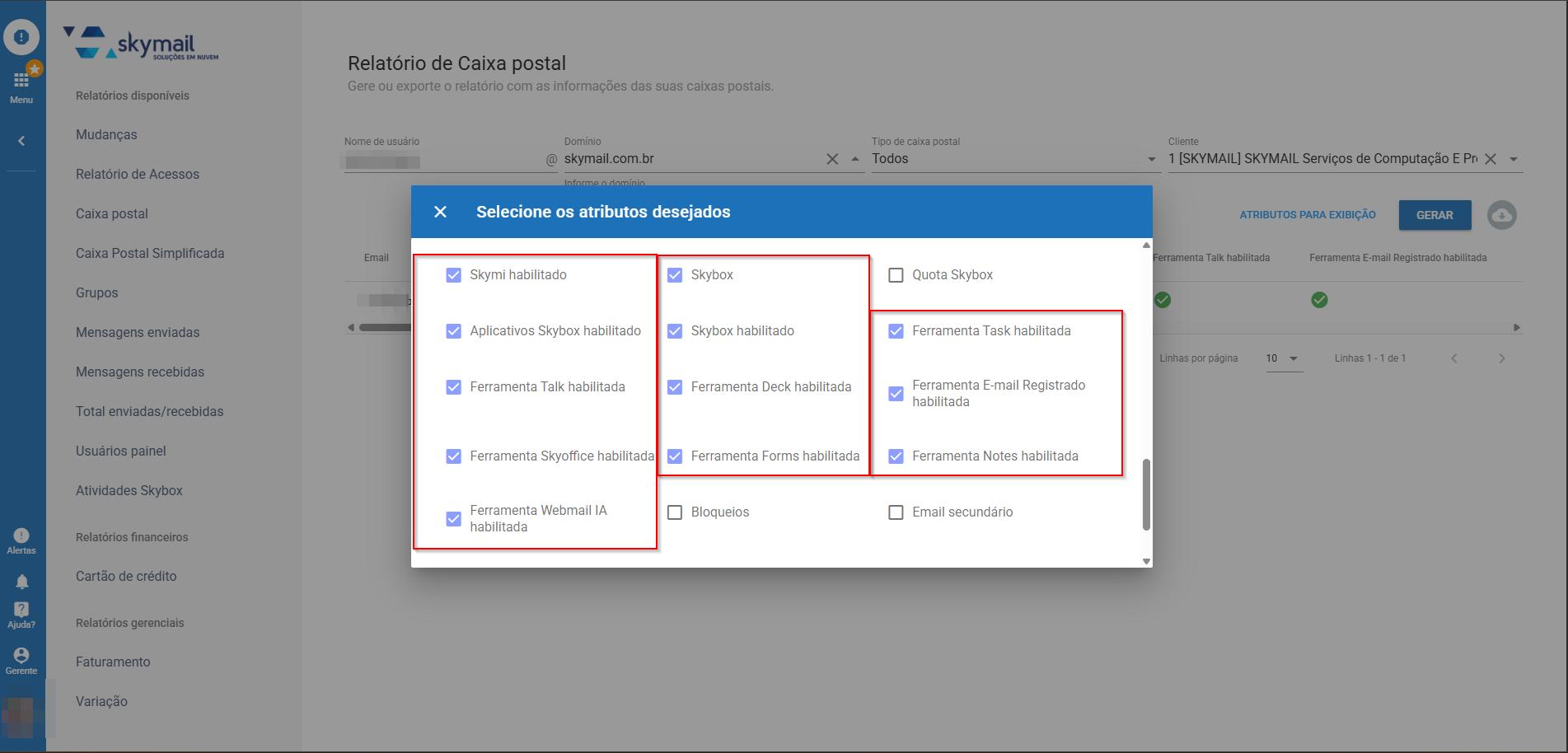Open the Gerente profile icon
The image size is (1568, 753).
[21, 656]
